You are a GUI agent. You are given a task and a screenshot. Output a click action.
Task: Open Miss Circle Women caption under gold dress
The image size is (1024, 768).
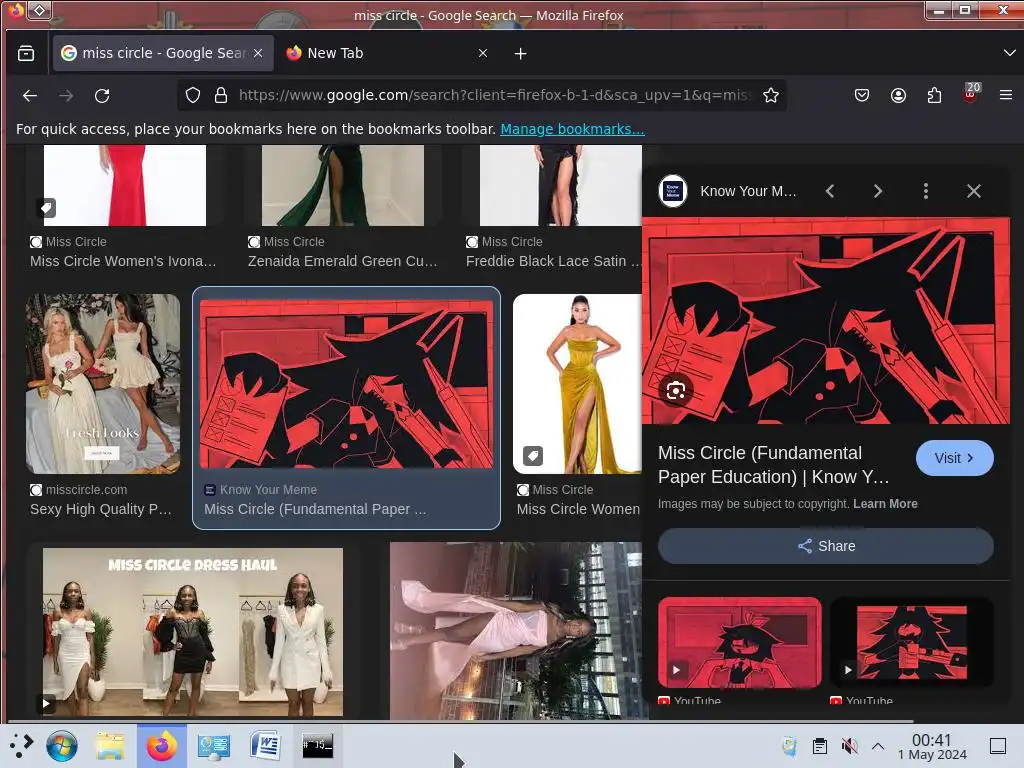point(578,509)
